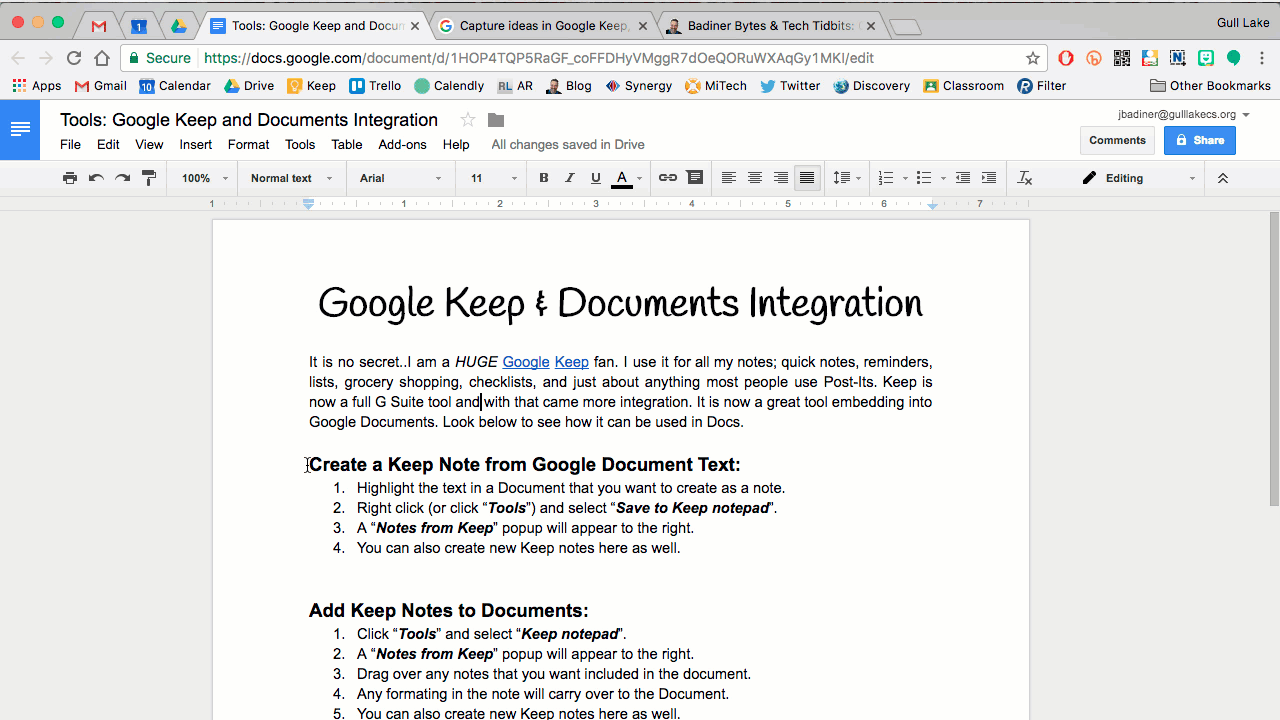Click the Bulleted list icon

click(923, 178)
